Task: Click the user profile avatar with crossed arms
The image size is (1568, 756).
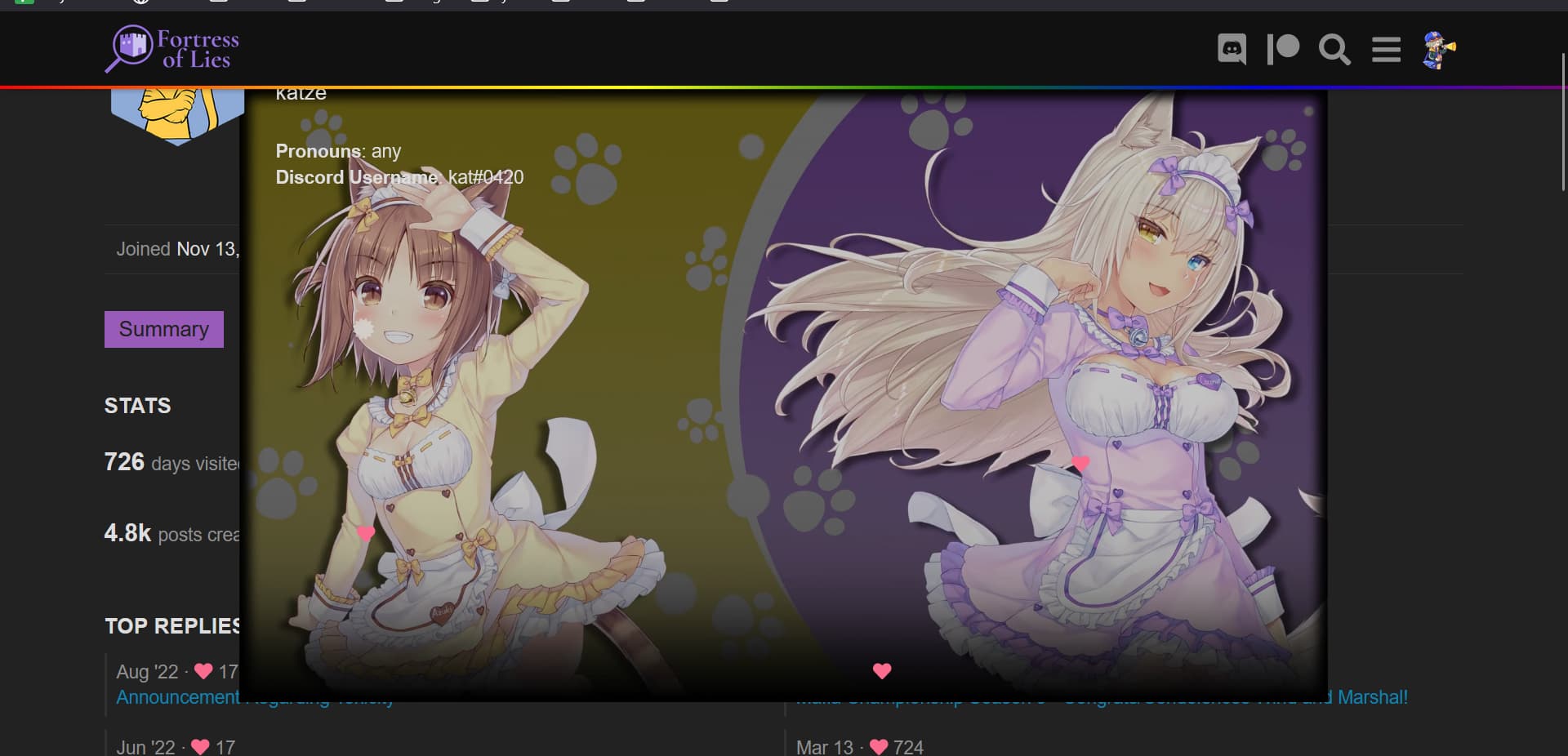Action: [177, 115]
